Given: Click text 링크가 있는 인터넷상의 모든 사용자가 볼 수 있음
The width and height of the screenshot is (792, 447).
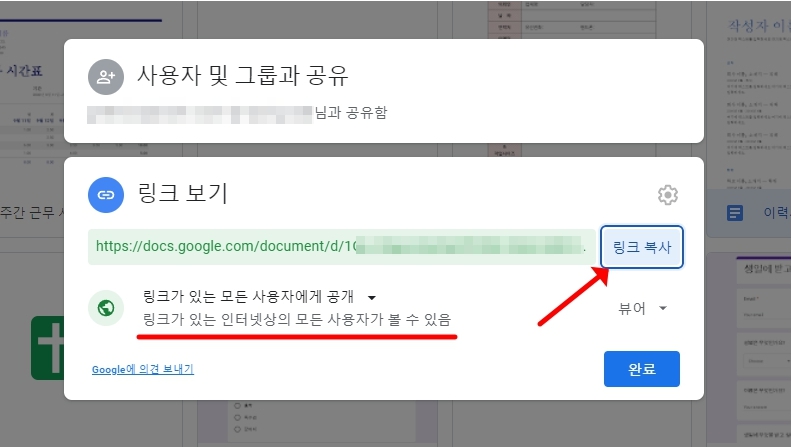Looking at the screenshot, I should coord(297,320).
